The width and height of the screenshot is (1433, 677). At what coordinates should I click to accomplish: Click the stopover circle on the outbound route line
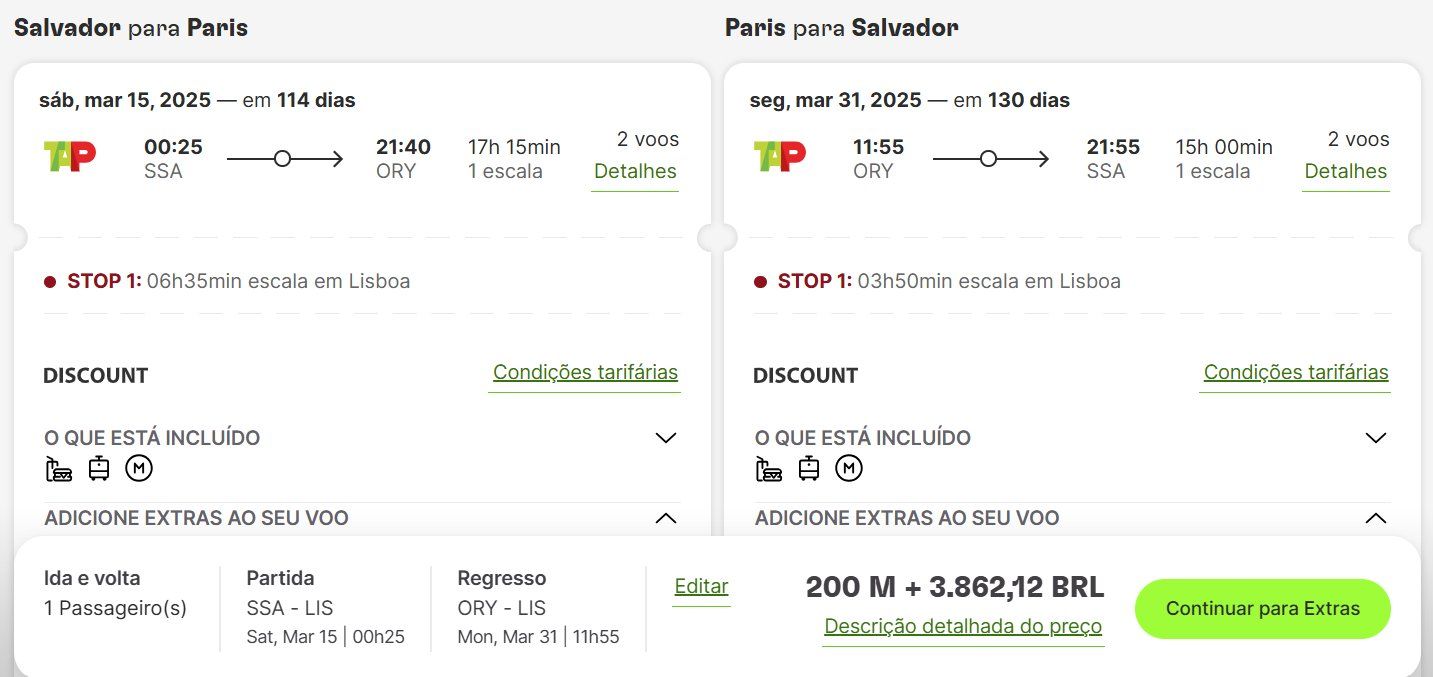coord(282,158)
